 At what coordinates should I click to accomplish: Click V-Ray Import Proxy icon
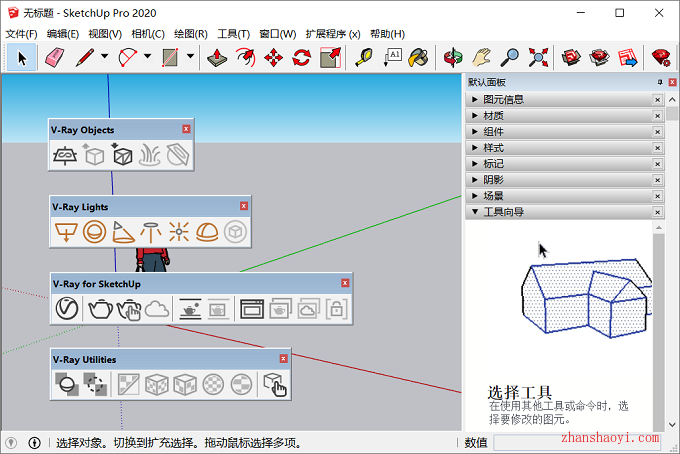(x=122, y=155)
